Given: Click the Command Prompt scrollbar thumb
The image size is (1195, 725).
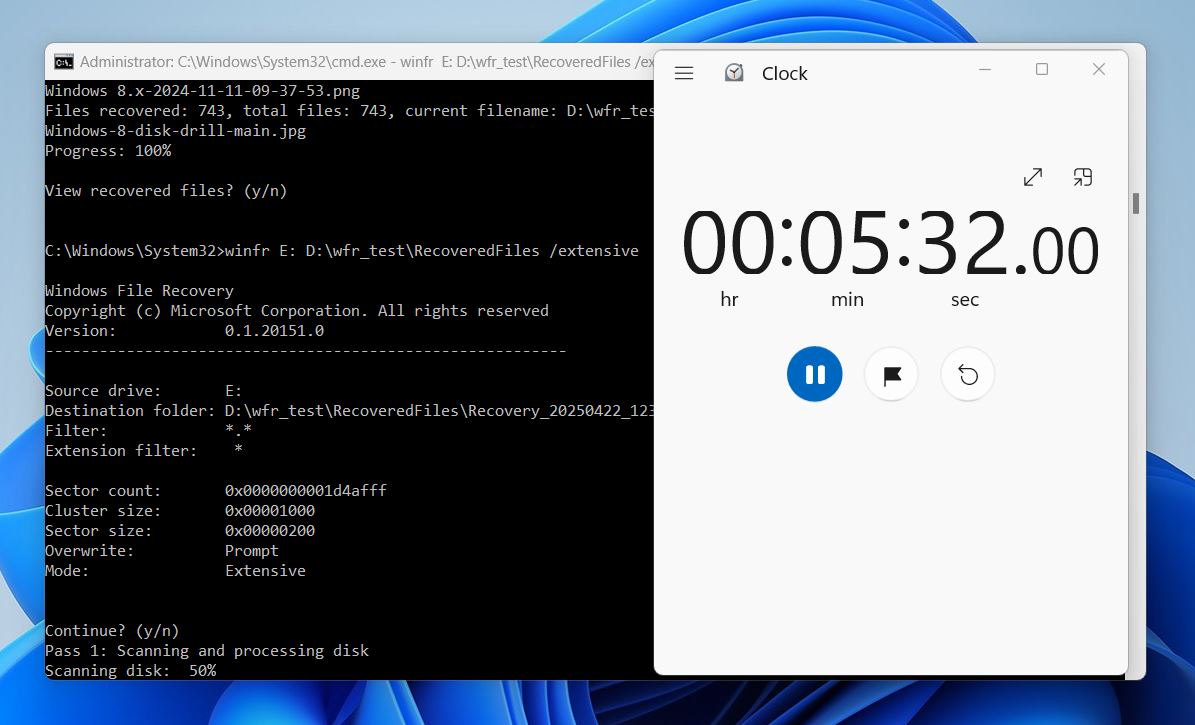Looking at the screenshot, I should pyautogui.click(x=1136, y=203).
